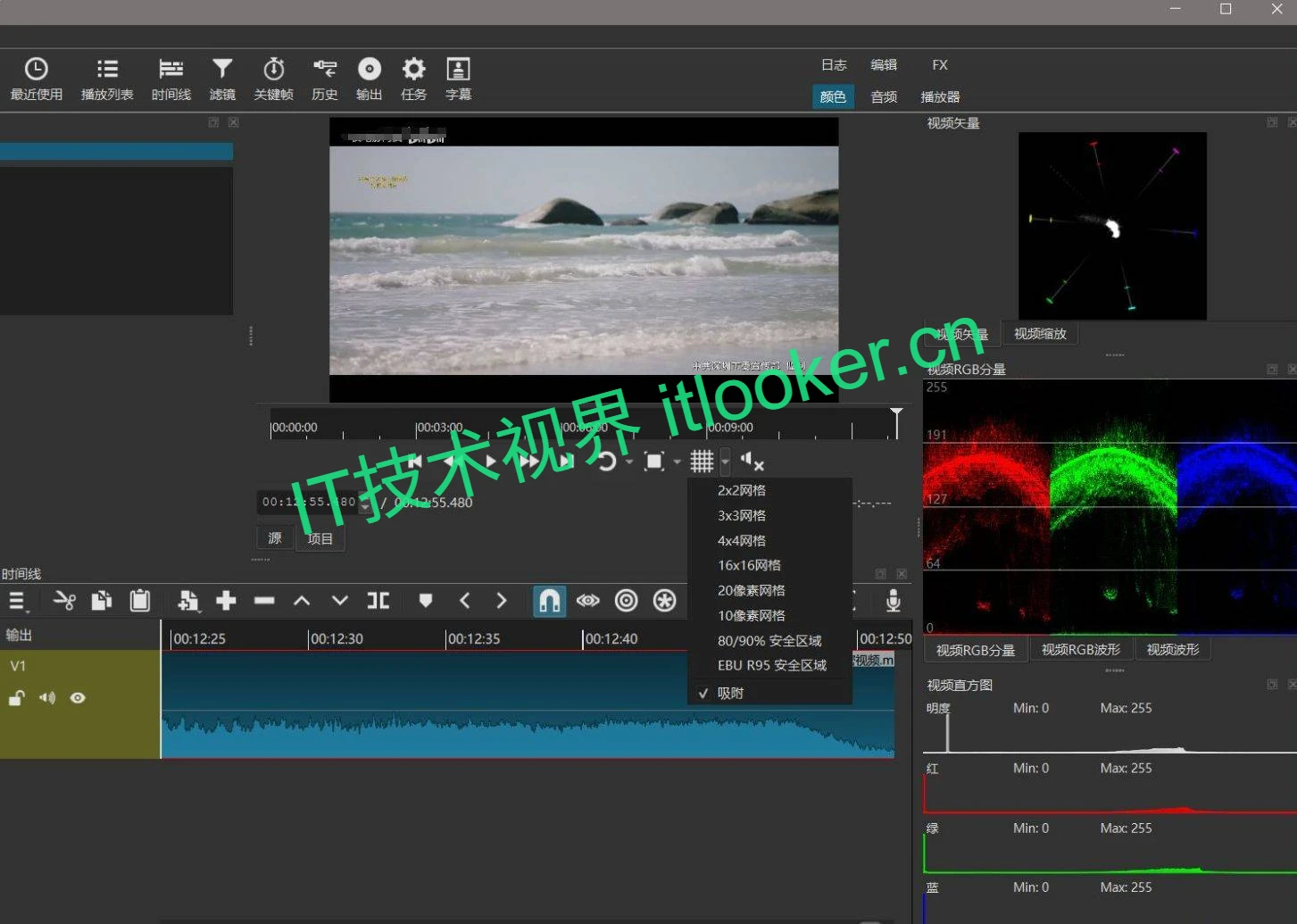Click the player seek bar to reposition playback
Image resolution: width=1297 pixels, height=924 pixels.
click(x=580, y=427)
